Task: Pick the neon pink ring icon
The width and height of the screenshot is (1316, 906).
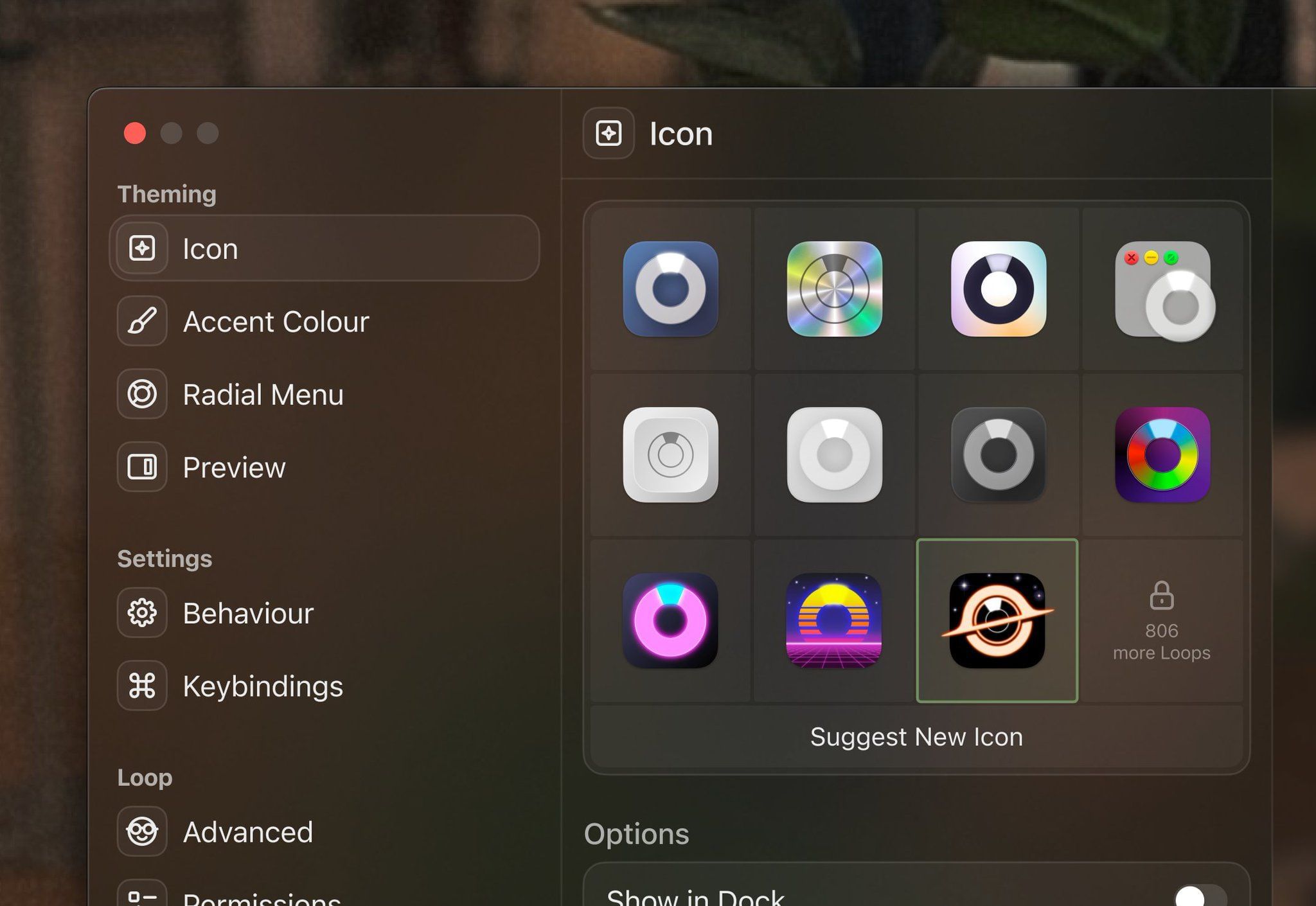Action: pyautogui.click(x=671, y=619)
